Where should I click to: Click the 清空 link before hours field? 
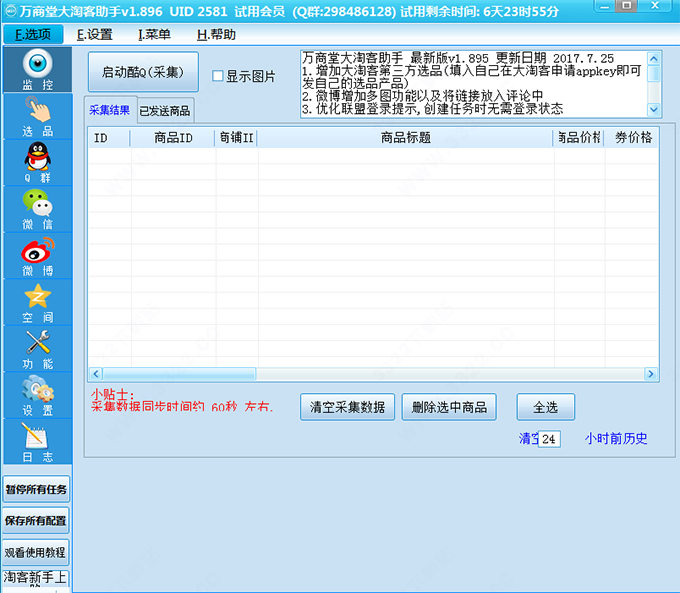pyautogui.click(x=528, y=439)
